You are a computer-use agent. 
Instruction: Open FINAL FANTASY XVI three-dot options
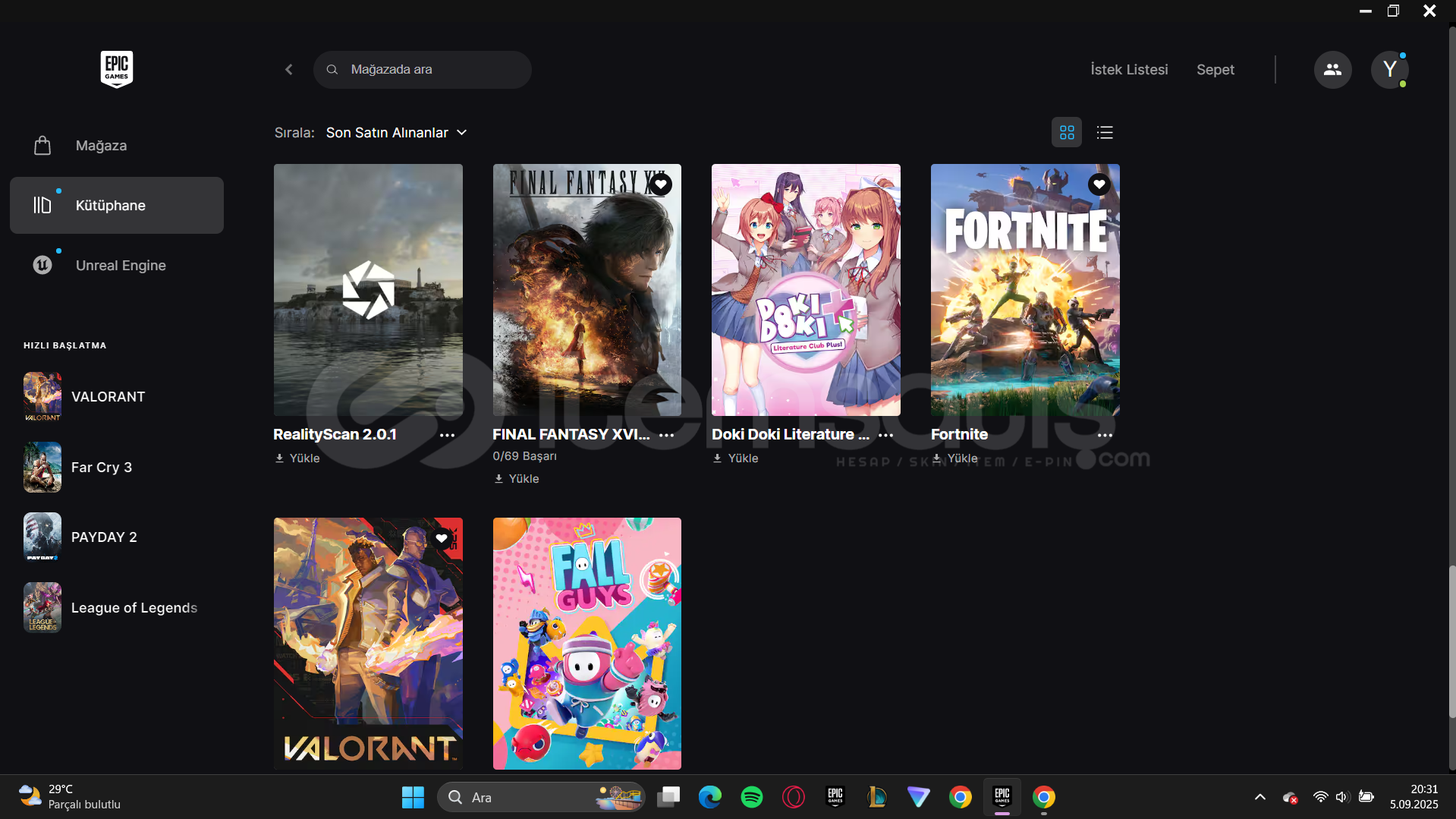click(667, 436)
